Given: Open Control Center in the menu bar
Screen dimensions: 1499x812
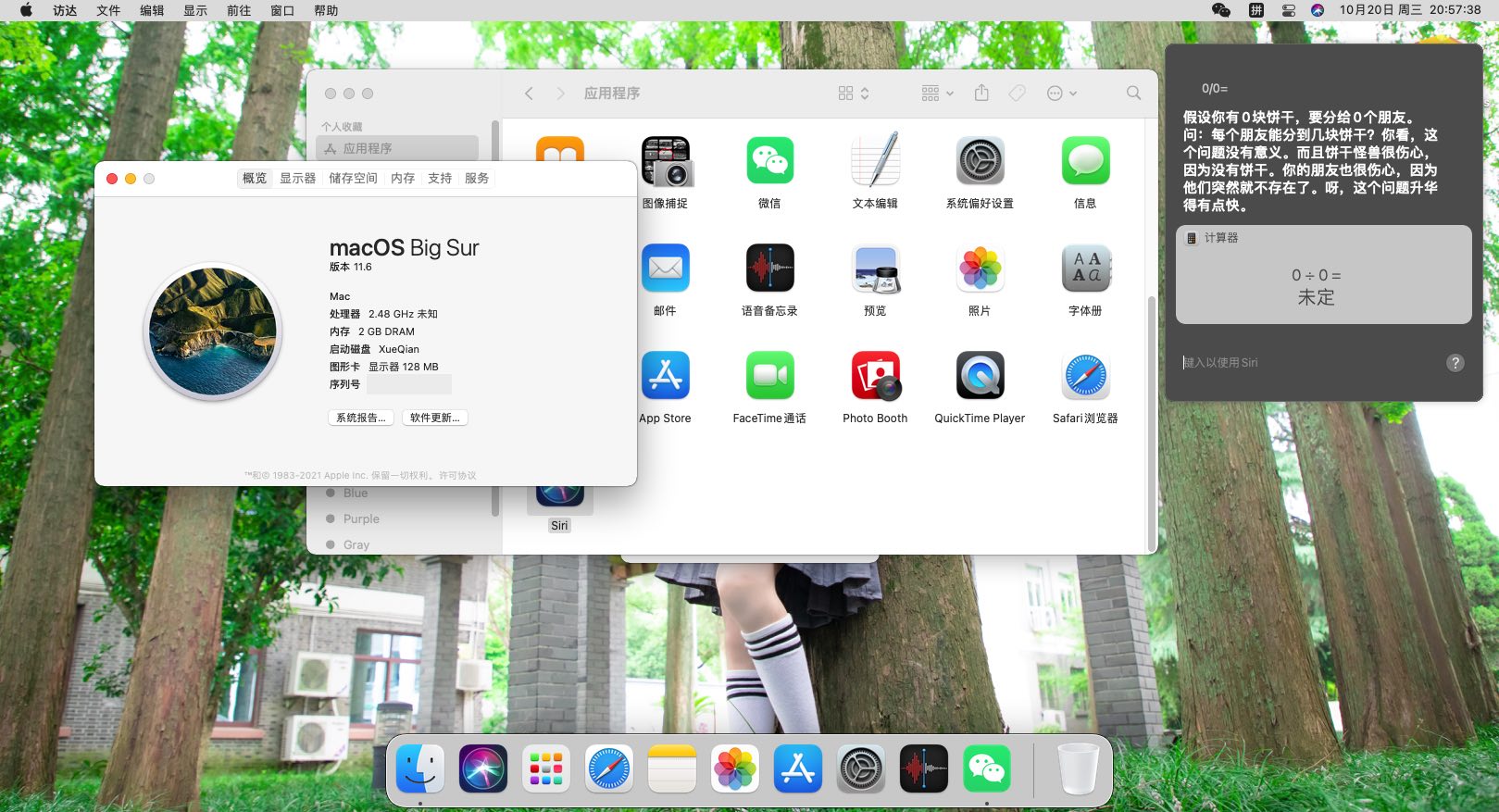Looking at the screenshot, I should [x=1288, y=10].
